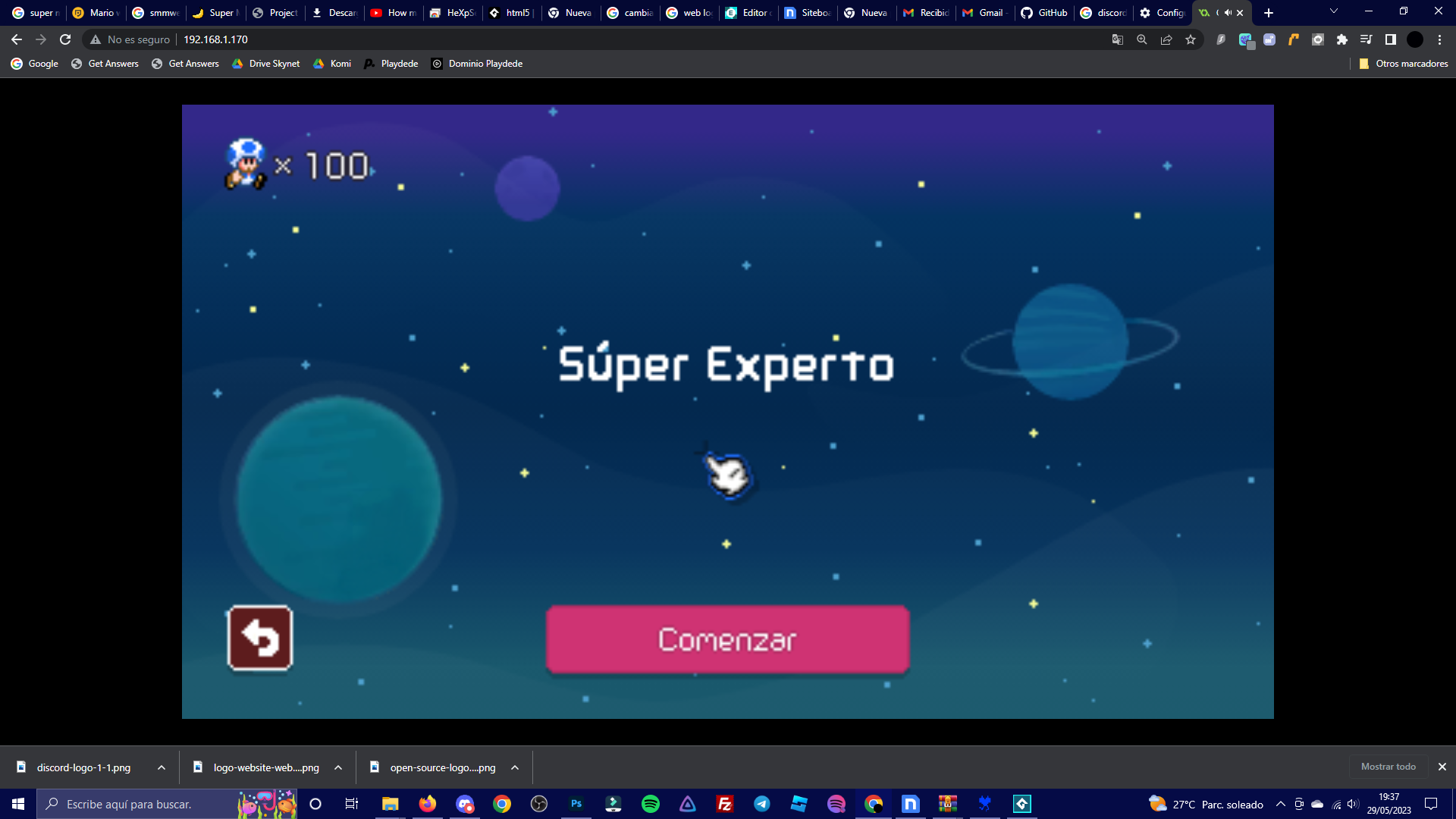Expand options for logo-website-web download

(338, 767)
